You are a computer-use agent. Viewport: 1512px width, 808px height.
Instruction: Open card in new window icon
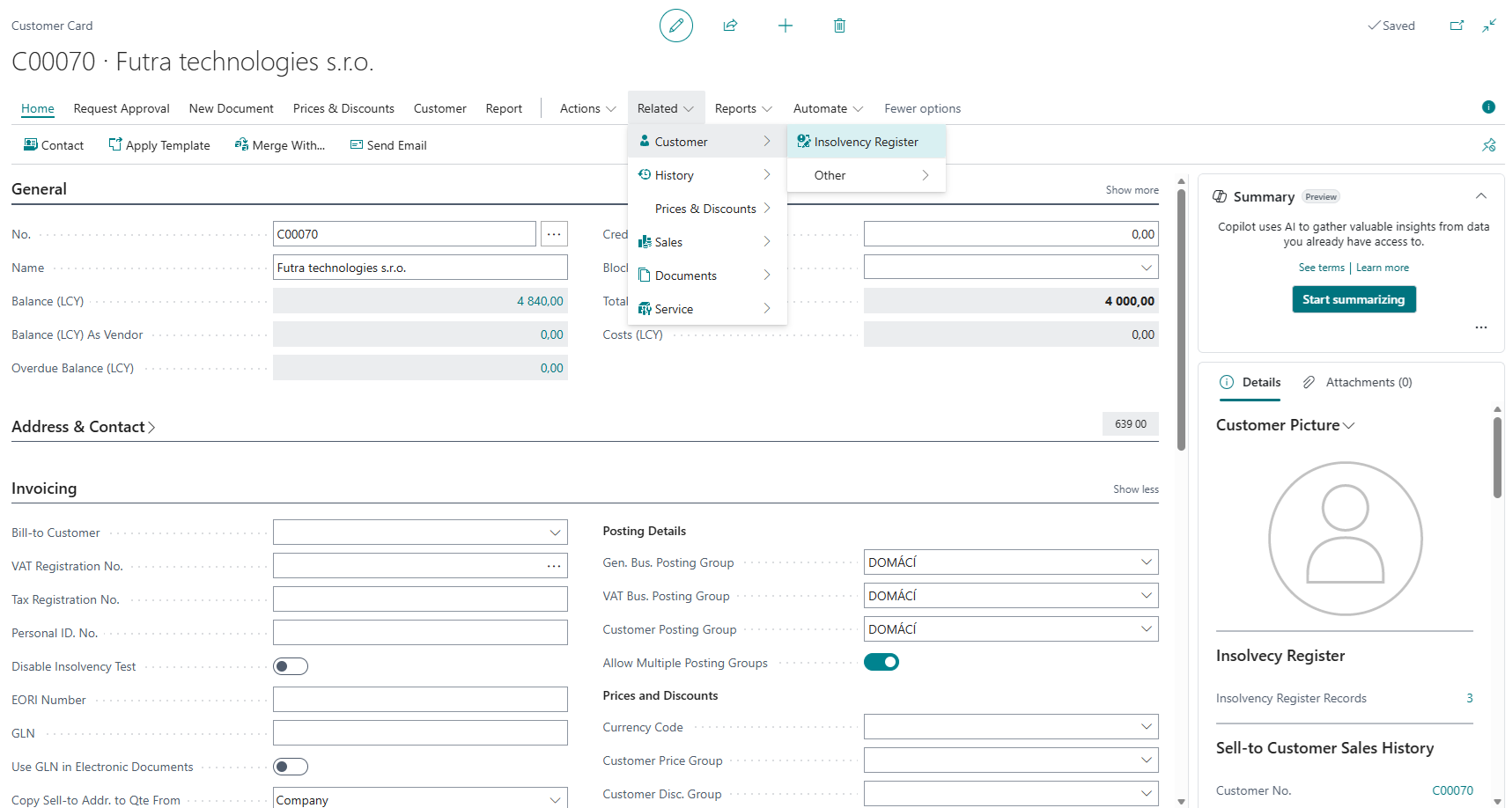coord(1457,26)
